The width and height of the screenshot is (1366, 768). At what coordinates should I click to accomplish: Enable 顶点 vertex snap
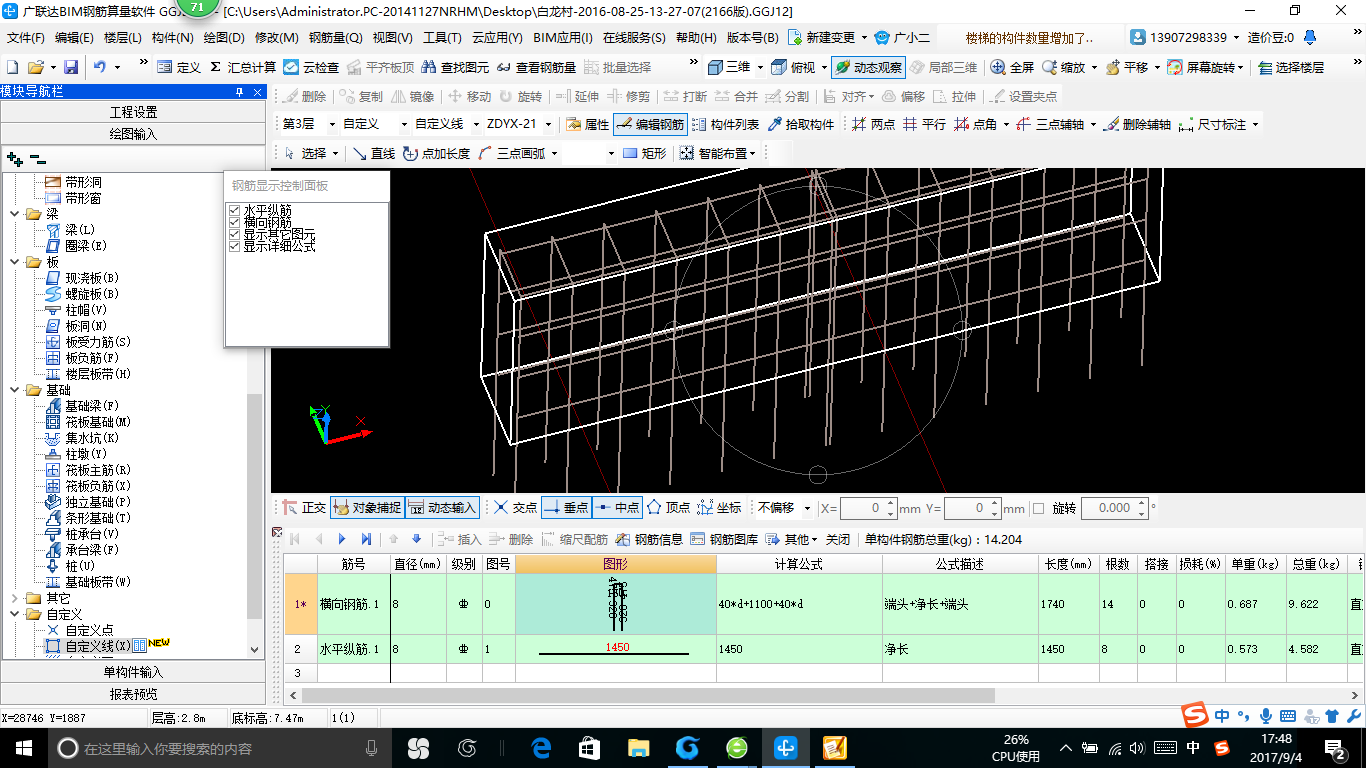pos(667,508)
